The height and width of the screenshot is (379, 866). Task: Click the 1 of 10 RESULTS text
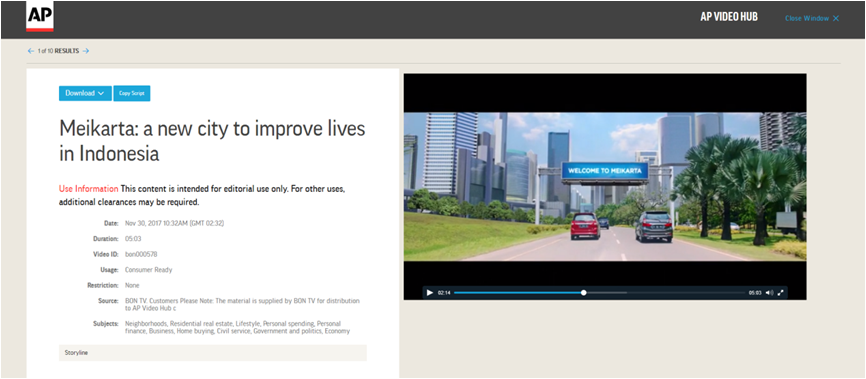click(59, 51)
